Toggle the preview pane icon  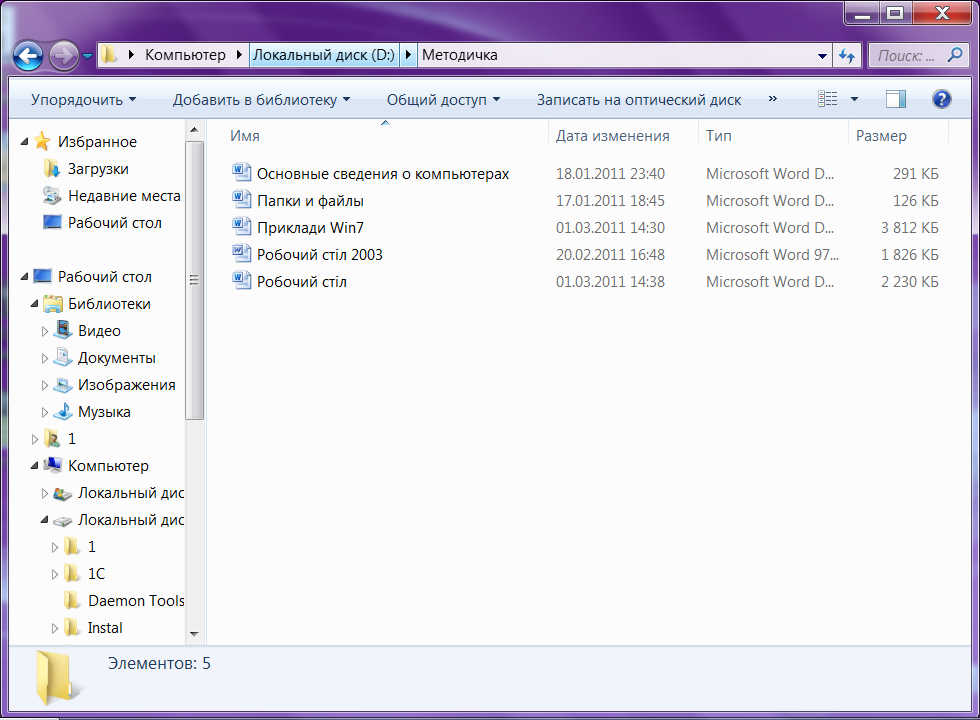click(x=896, y=99)
